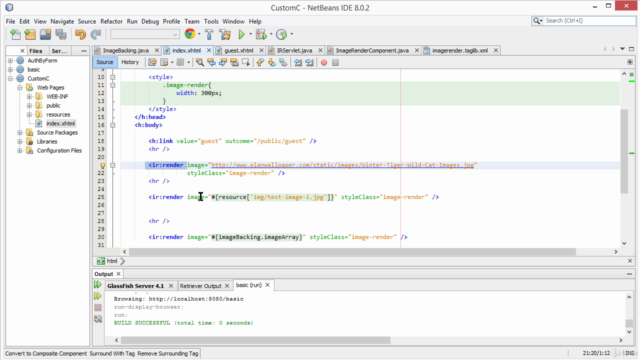This screenshot has width=640, height=360.
Task: Switch to guest.xhtml tab
Action: click(238, 50)
